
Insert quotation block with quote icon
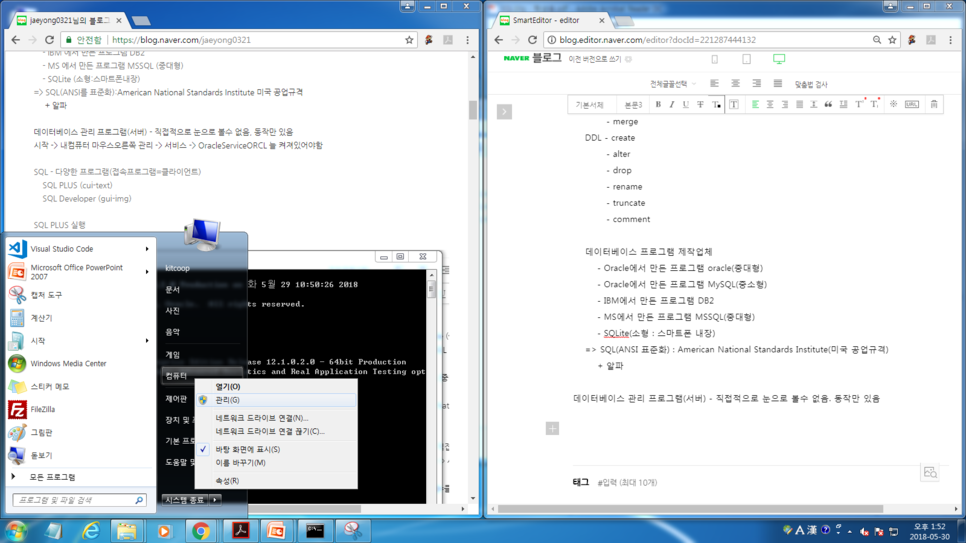click(x=829, y=105)
